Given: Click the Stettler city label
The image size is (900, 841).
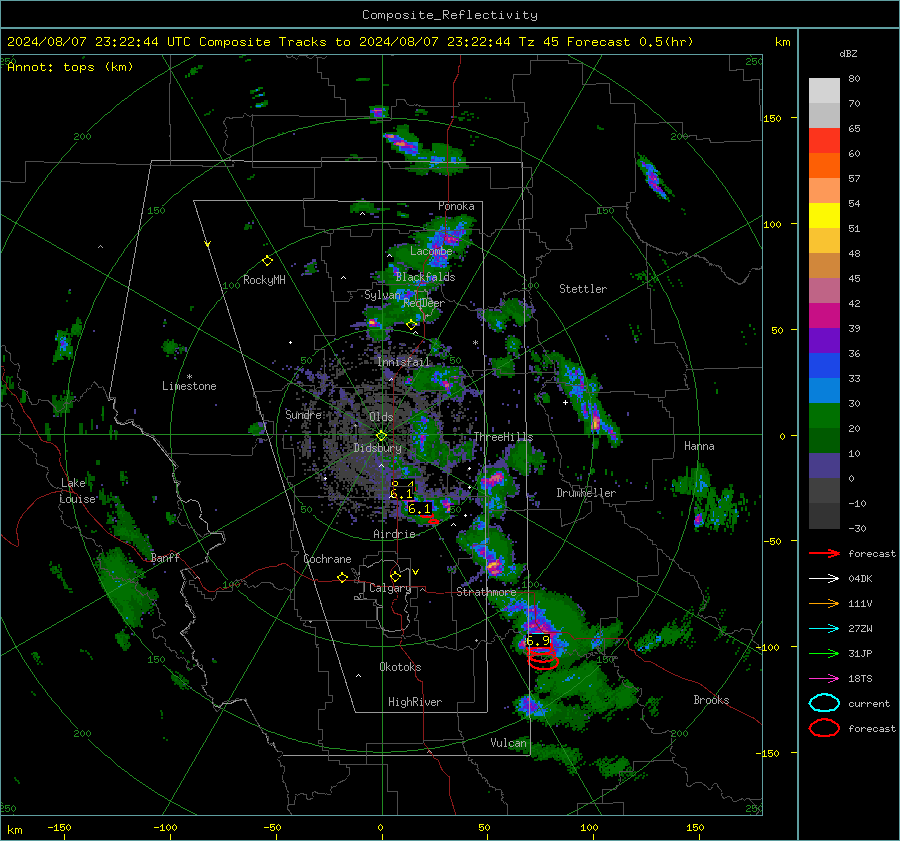Looking at the screenshot, I should [x=583, y=289].
